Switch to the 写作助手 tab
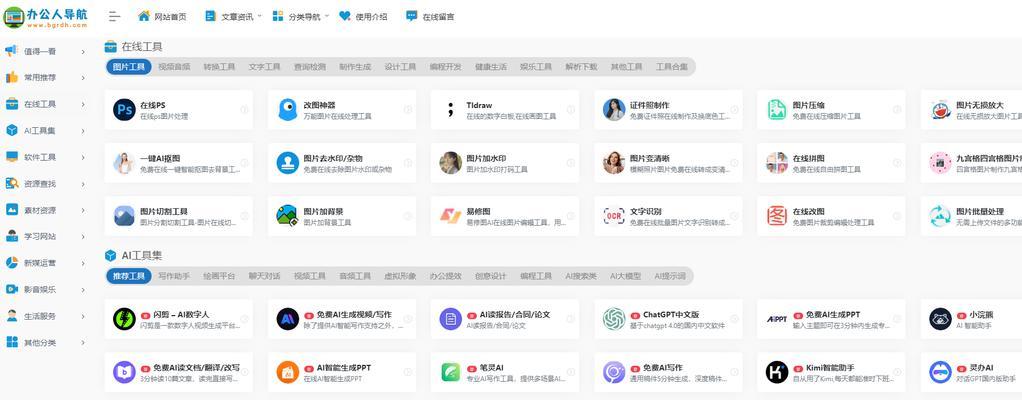 tap(174, 276)
